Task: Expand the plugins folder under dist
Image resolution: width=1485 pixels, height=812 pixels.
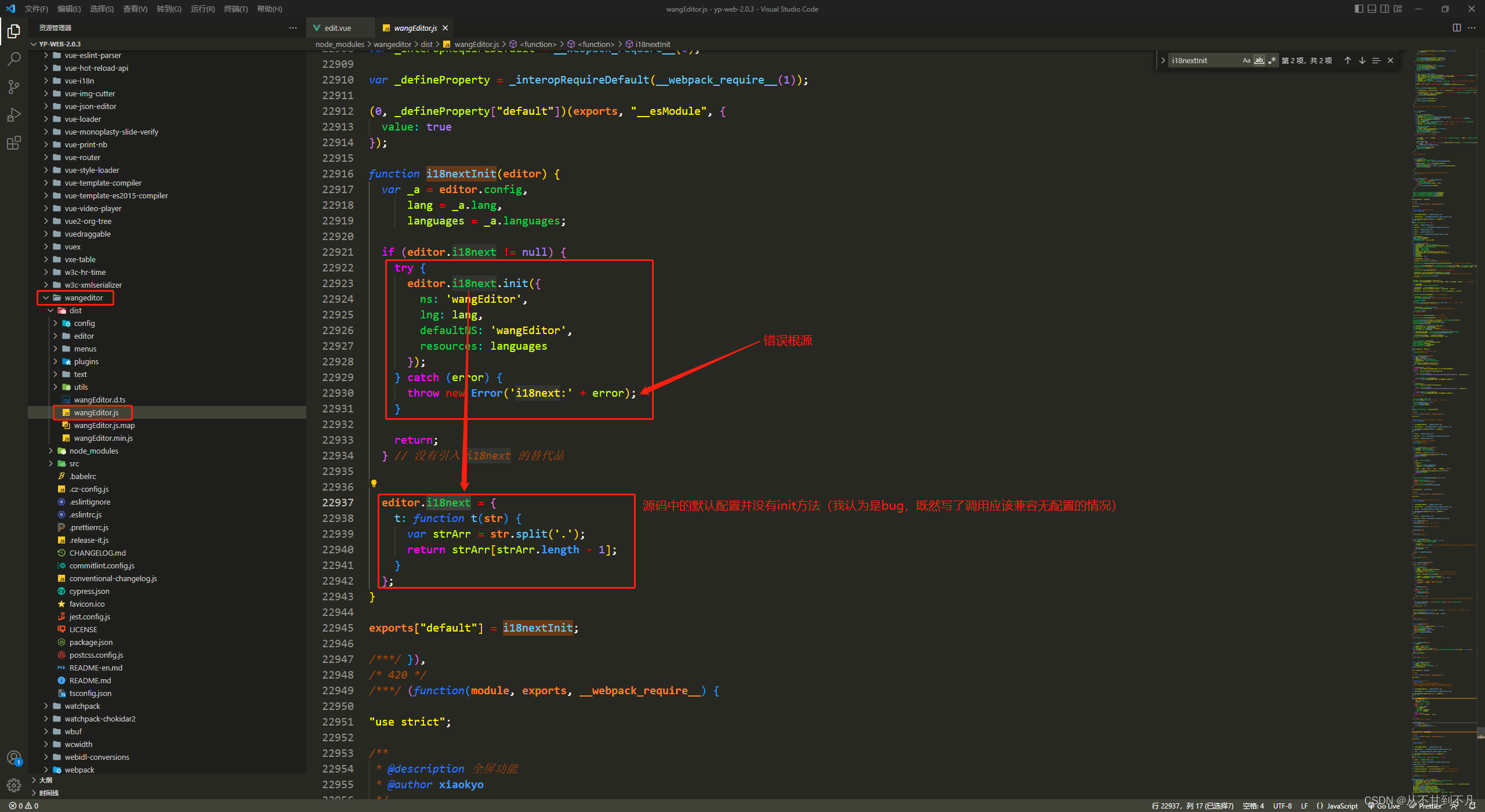Action: click(86, 361)
